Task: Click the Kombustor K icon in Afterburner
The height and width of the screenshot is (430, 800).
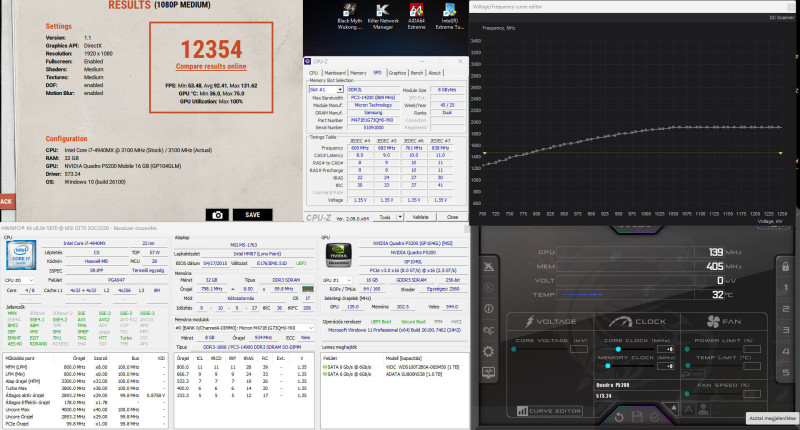Action: click(488, 288)
